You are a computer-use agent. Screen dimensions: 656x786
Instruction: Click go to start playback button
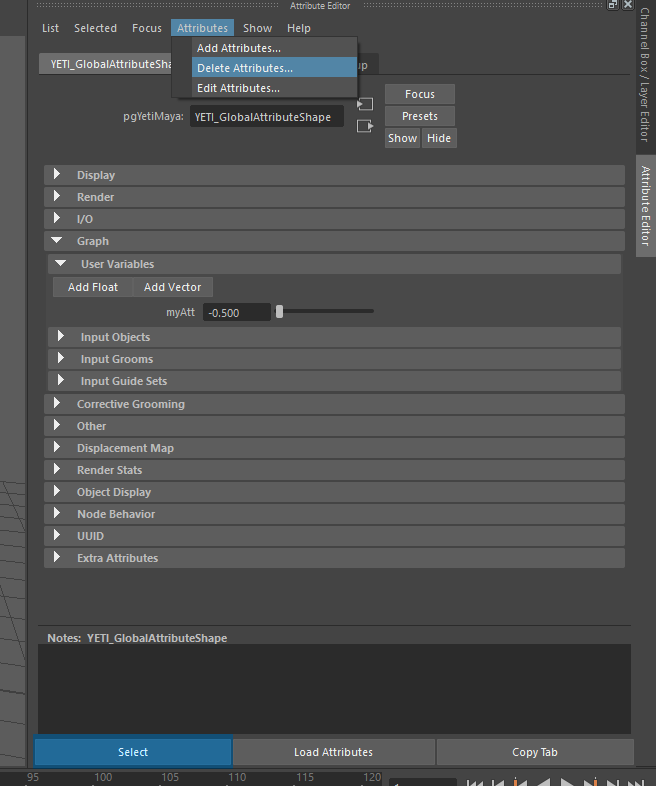click(x=476, y=783)
